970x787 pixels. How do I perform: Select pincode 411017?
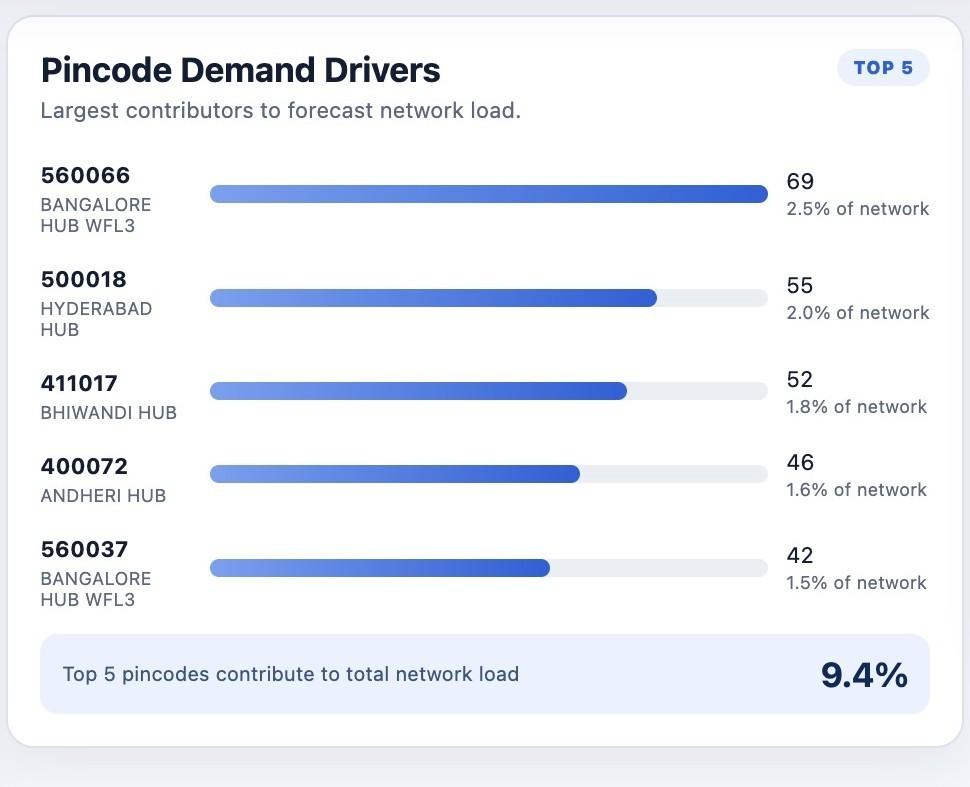(79, 384)
